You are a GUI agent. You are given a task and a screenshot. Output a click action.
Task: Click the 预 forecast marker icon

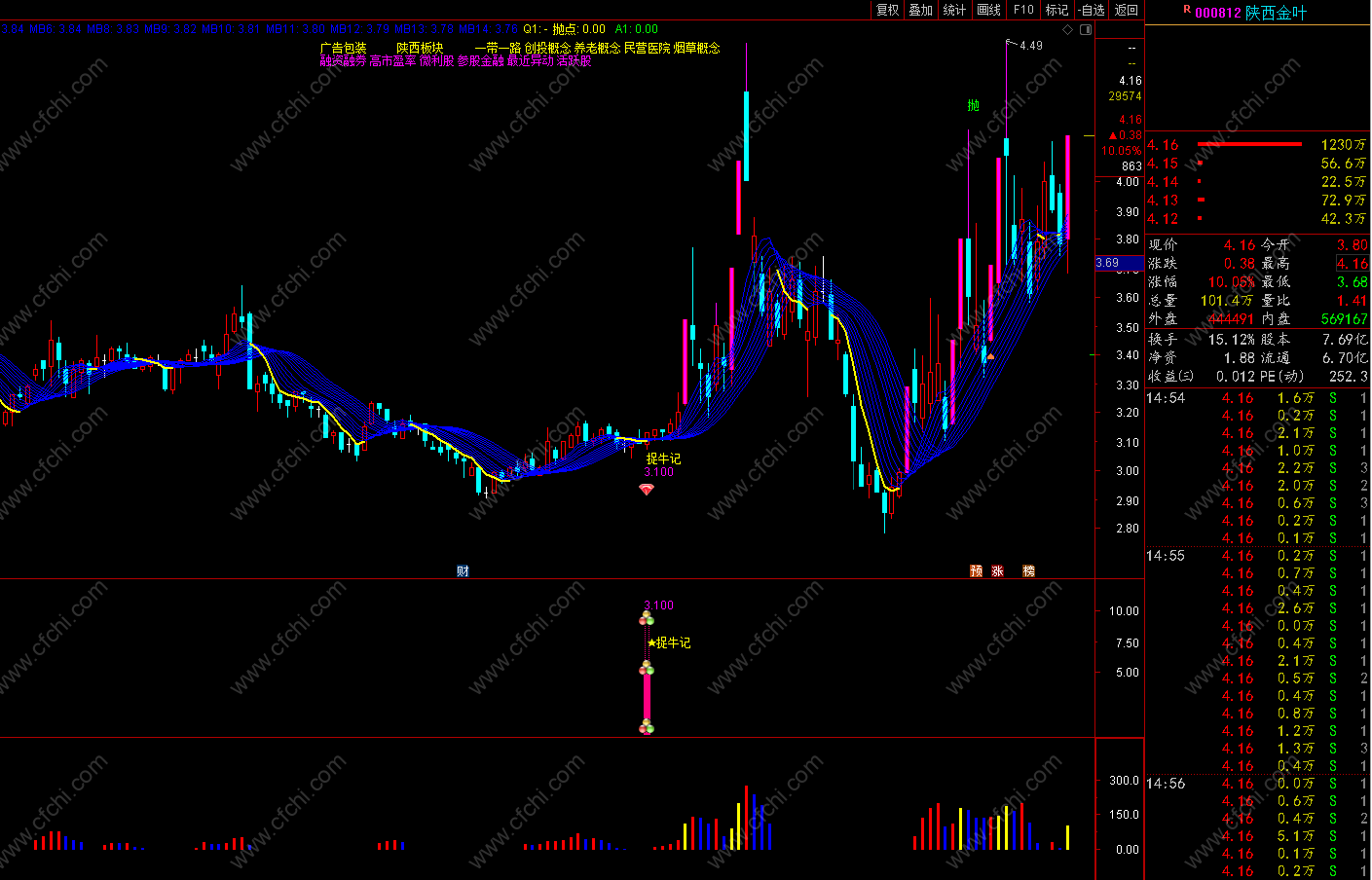click(976, 571)
